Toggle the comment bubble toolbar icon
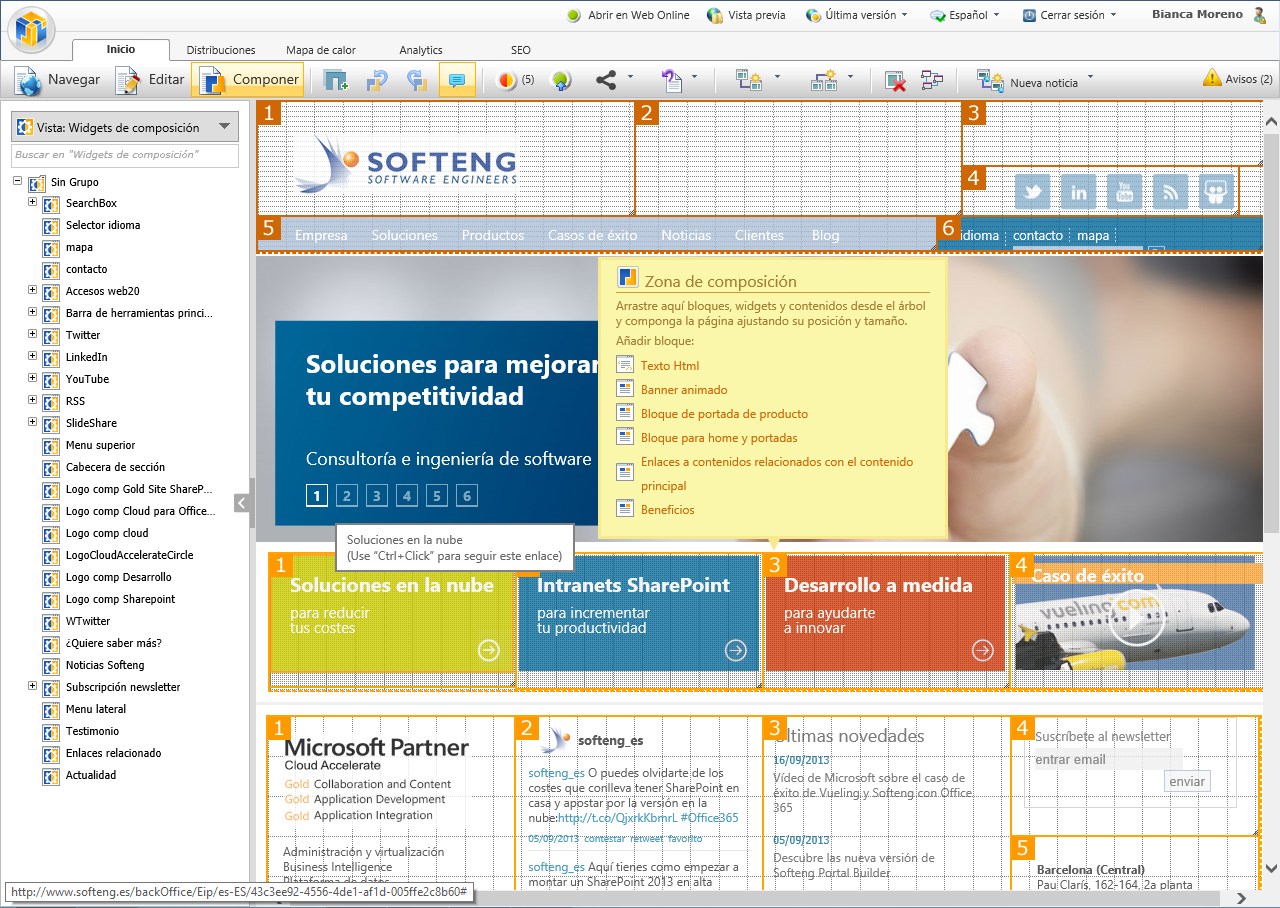1280x908 pixels. (x=457, y=81)
